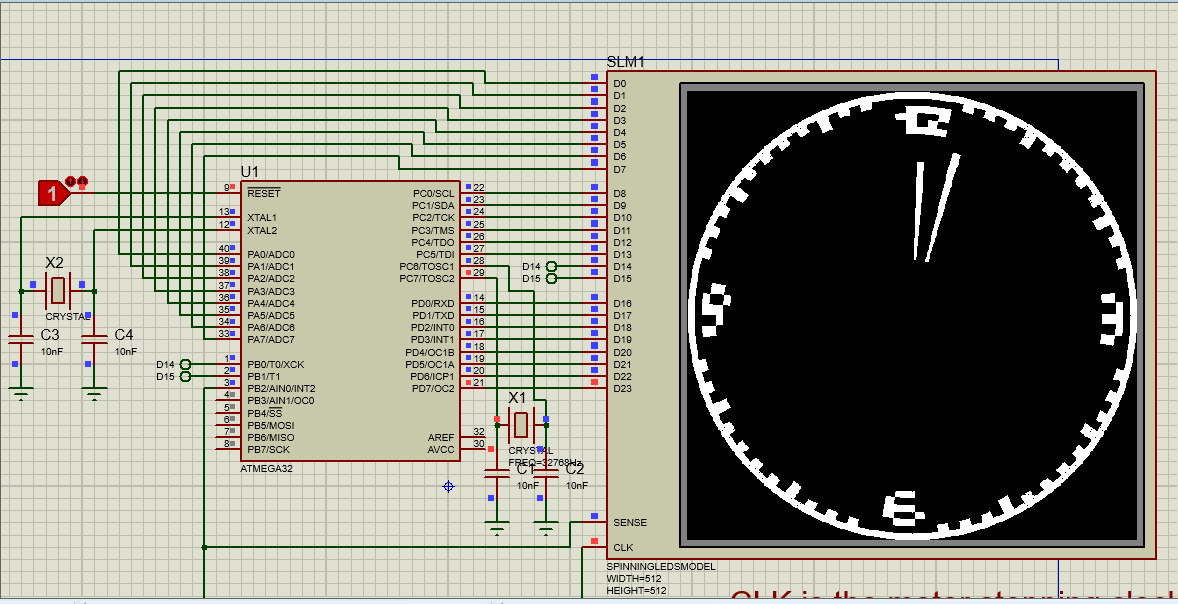
Task: Click the AVCC pin label
Action: pos(441,449)
